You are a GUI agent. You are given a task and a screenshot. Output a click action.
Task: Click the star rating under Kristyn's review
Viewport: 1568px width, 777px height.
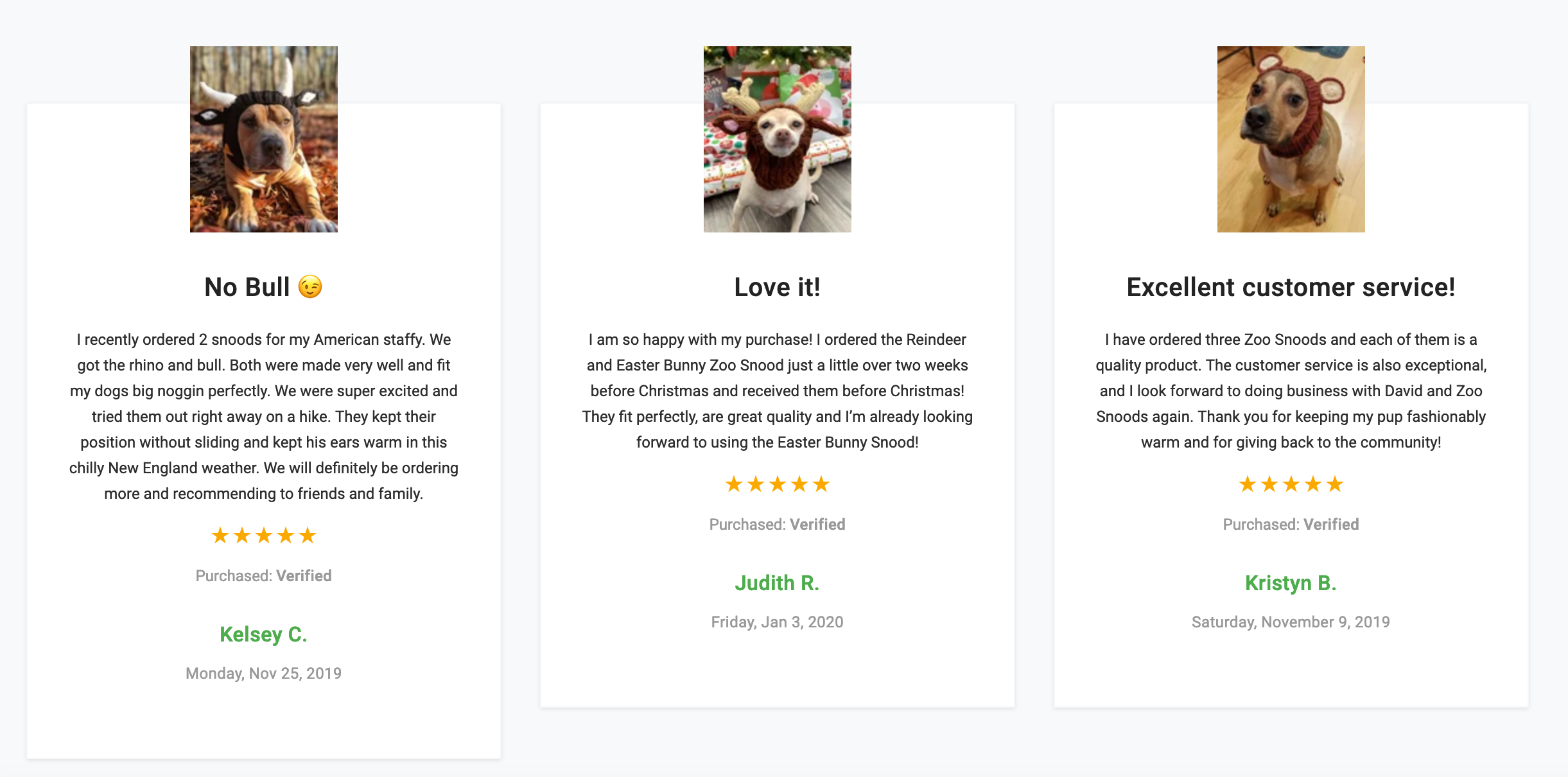tap(1291, 484)
